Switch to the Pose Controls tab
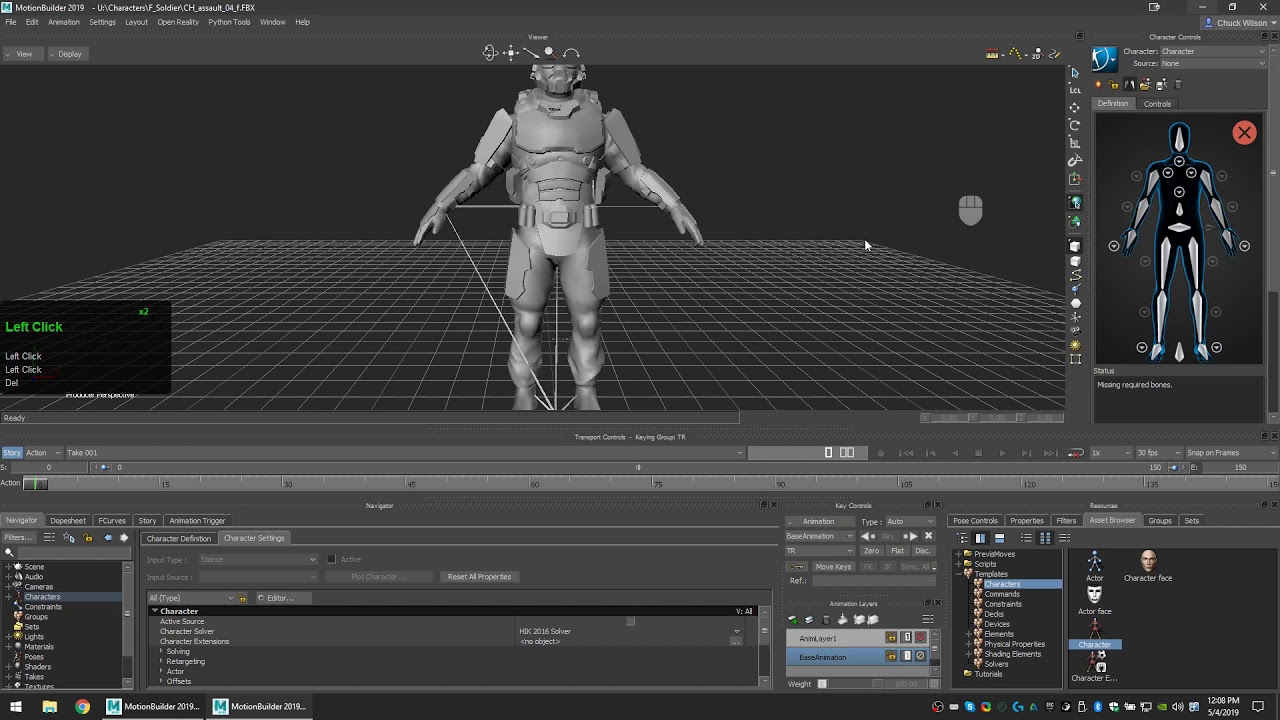This screenshot has height=720, width=1280. click(x=975, y=521)
